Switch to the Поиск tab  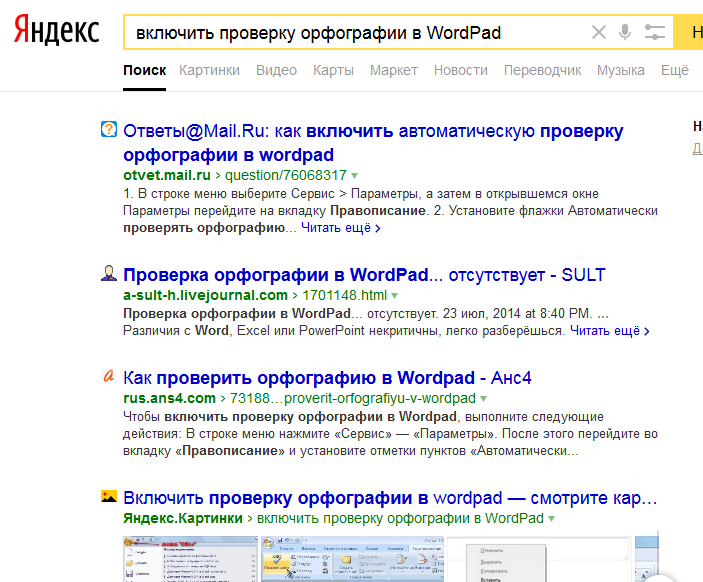(144, 70)
